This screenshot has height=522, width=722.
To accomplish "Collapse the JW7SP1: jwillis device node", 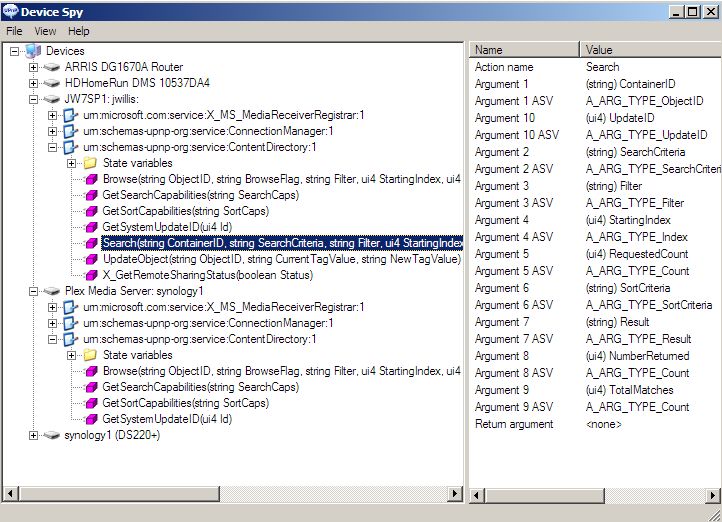I will point(33,99).
